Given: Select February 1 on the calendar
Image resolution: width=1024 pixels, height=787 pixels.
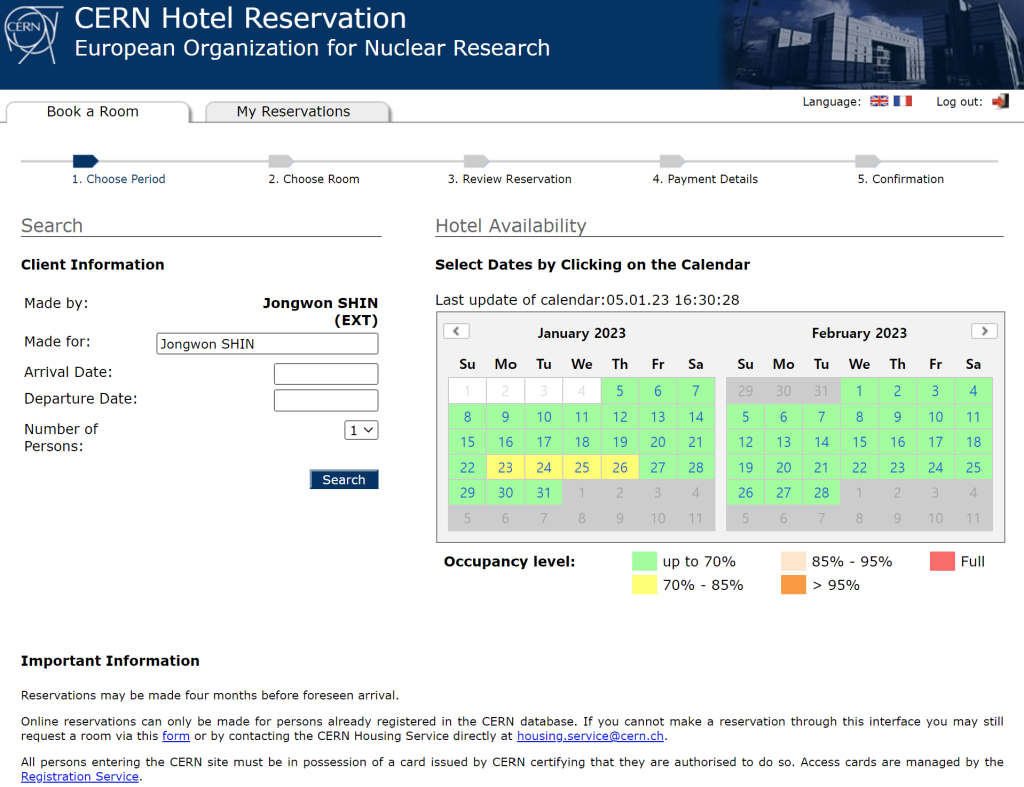Looking at the screenshot, I should (859, 391).
